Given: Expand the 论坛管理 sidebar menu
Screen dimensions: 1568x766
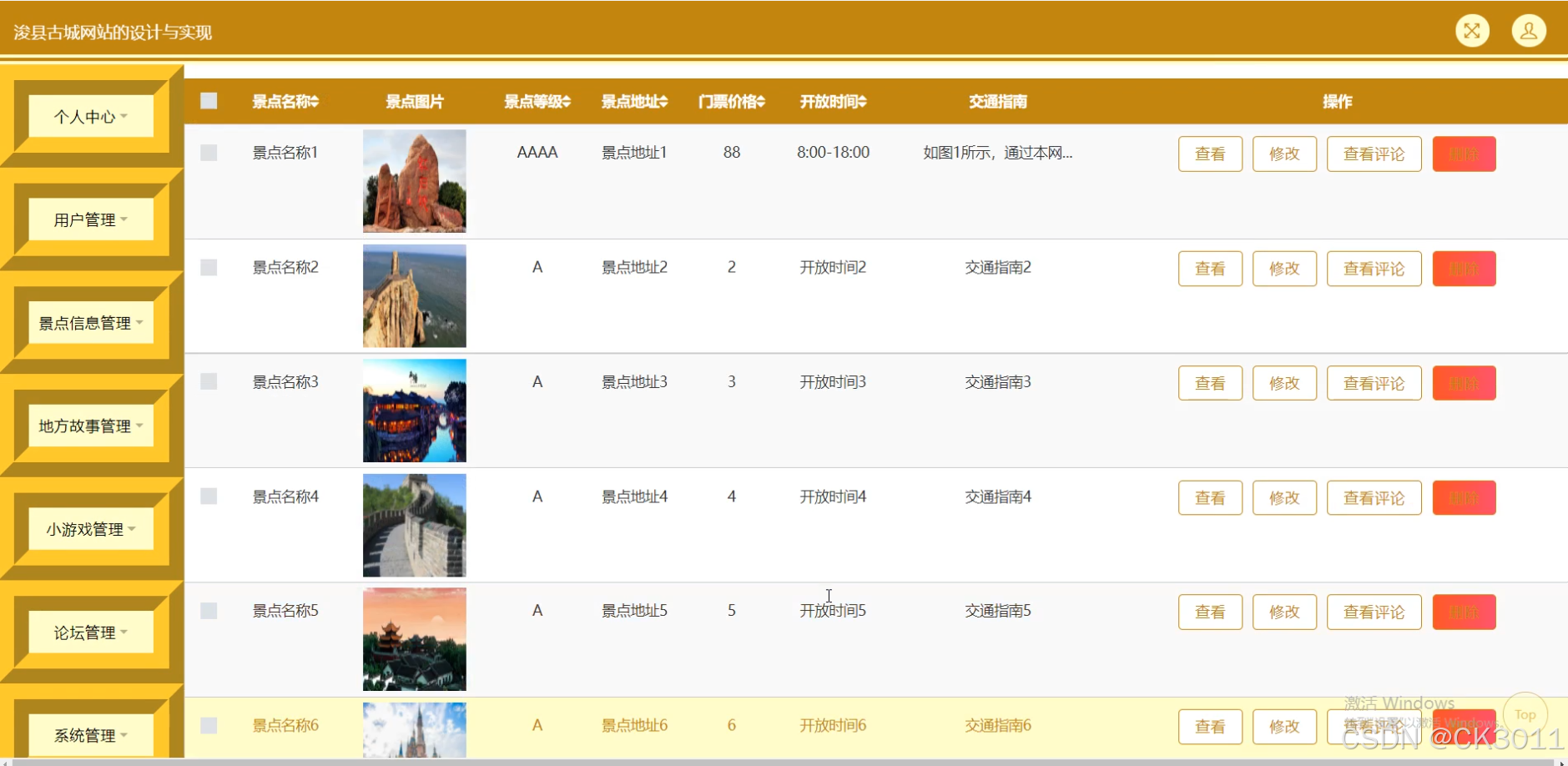Looking at the screenshot, I should pos(91,632).
